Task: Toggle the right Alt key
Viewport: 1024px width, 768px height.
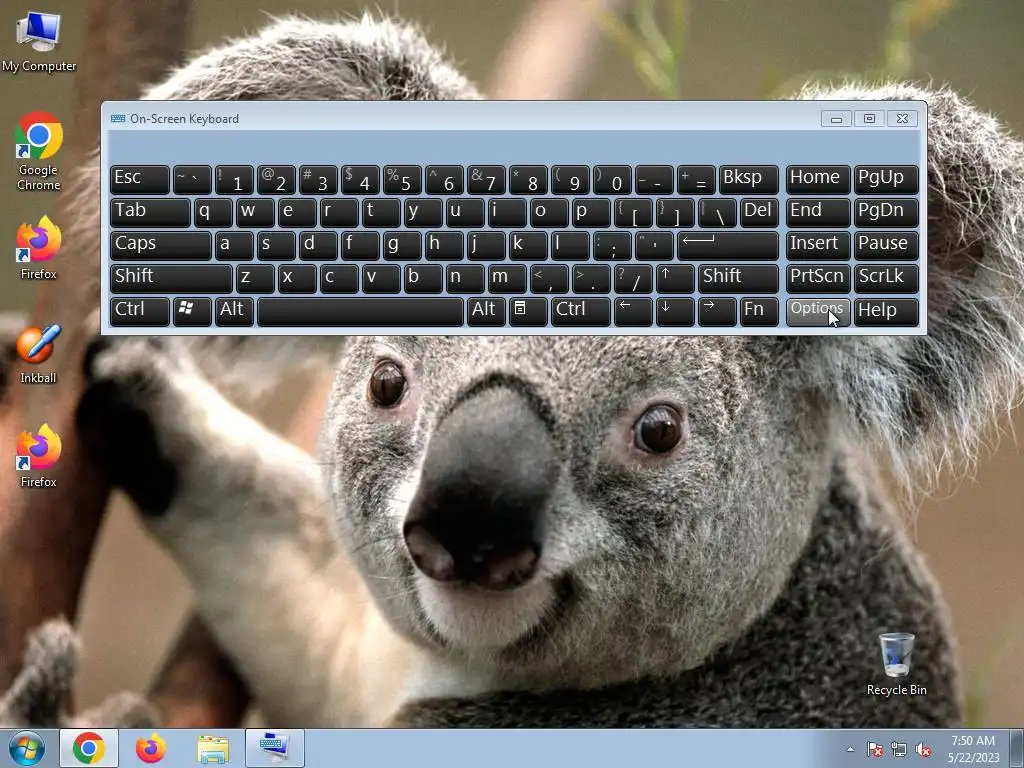Action: (486, 312)
